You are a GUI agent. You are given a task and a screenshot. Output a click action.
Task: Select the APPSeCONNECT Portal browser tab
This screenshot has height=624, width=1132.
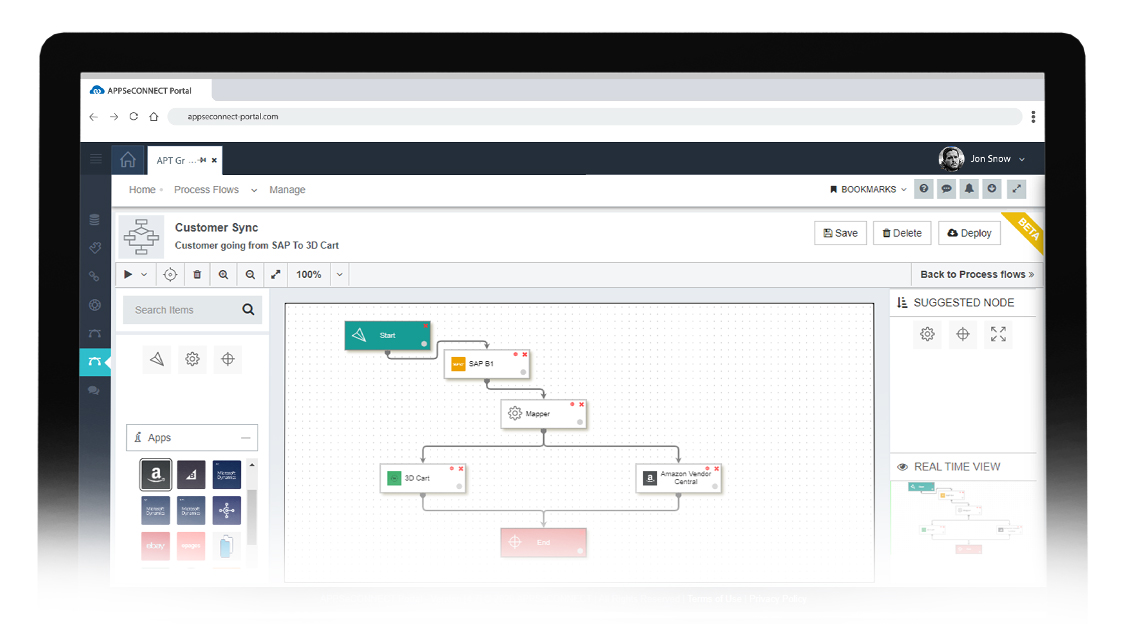147,91
